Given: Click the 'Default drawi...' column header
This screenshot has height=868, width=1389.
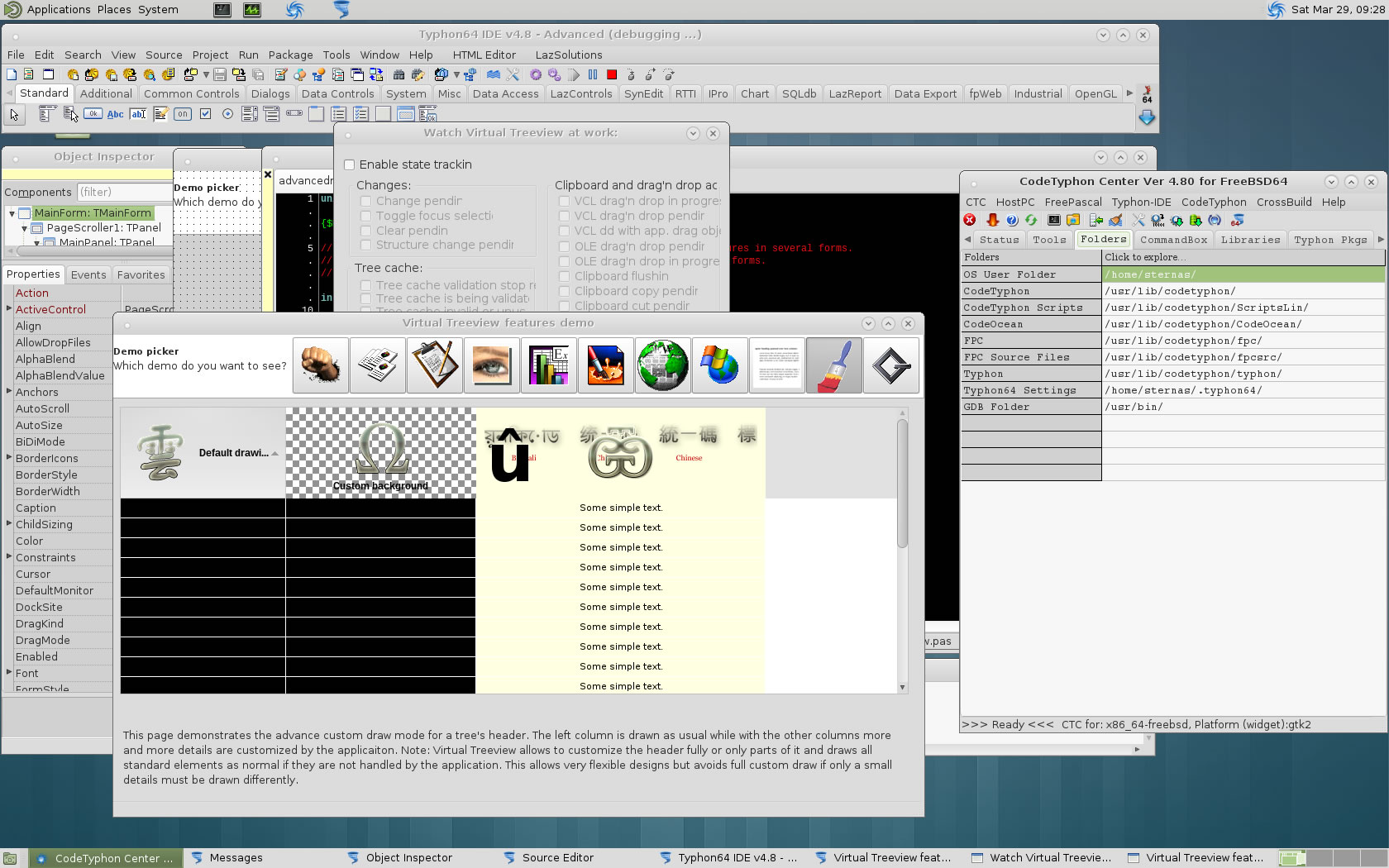Looking at the screenshot, I should tap(203, 453).
